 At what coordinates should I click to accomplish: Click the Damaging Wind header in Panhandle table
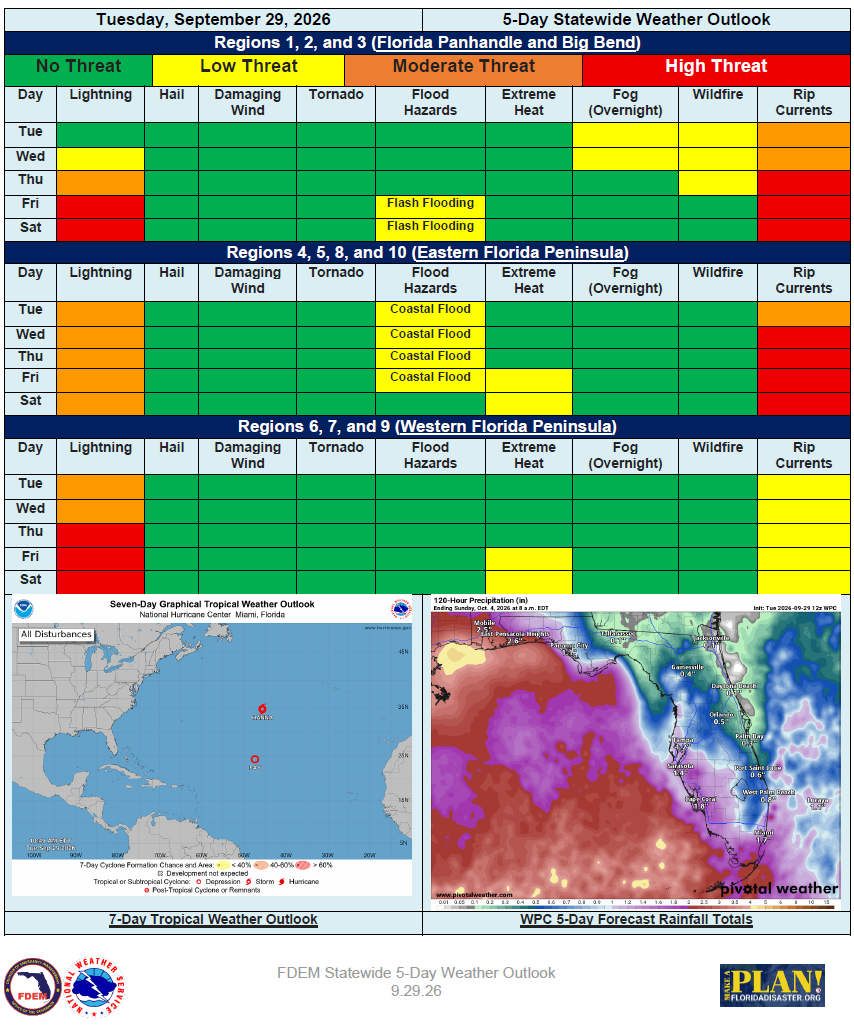(x=247, y=103)
